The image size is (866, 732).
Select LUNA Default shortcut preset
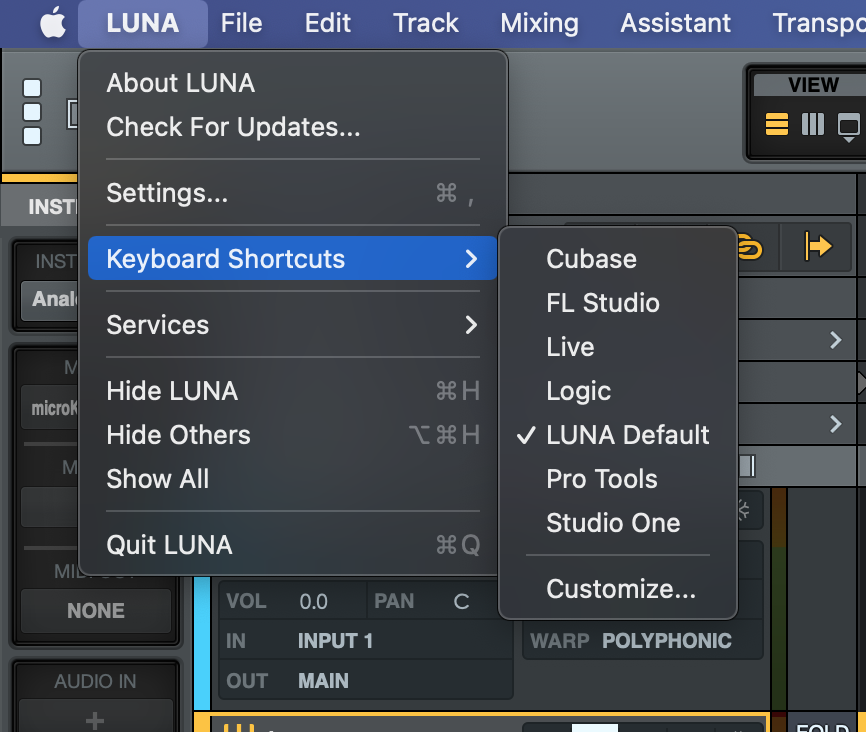[x=627, y=435]
